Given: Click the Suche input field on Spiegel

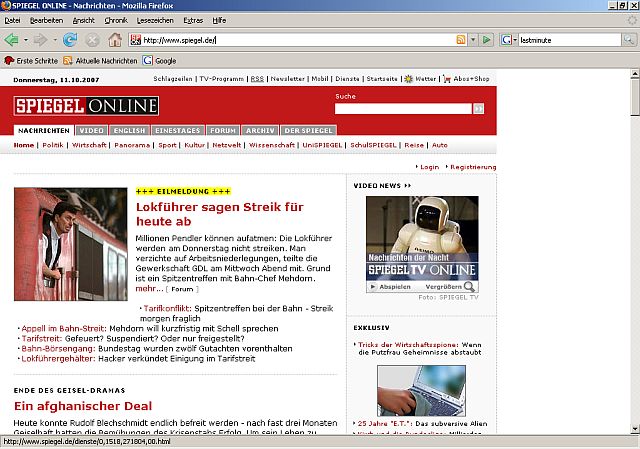Looking at the screenshot, I should 403,108.
